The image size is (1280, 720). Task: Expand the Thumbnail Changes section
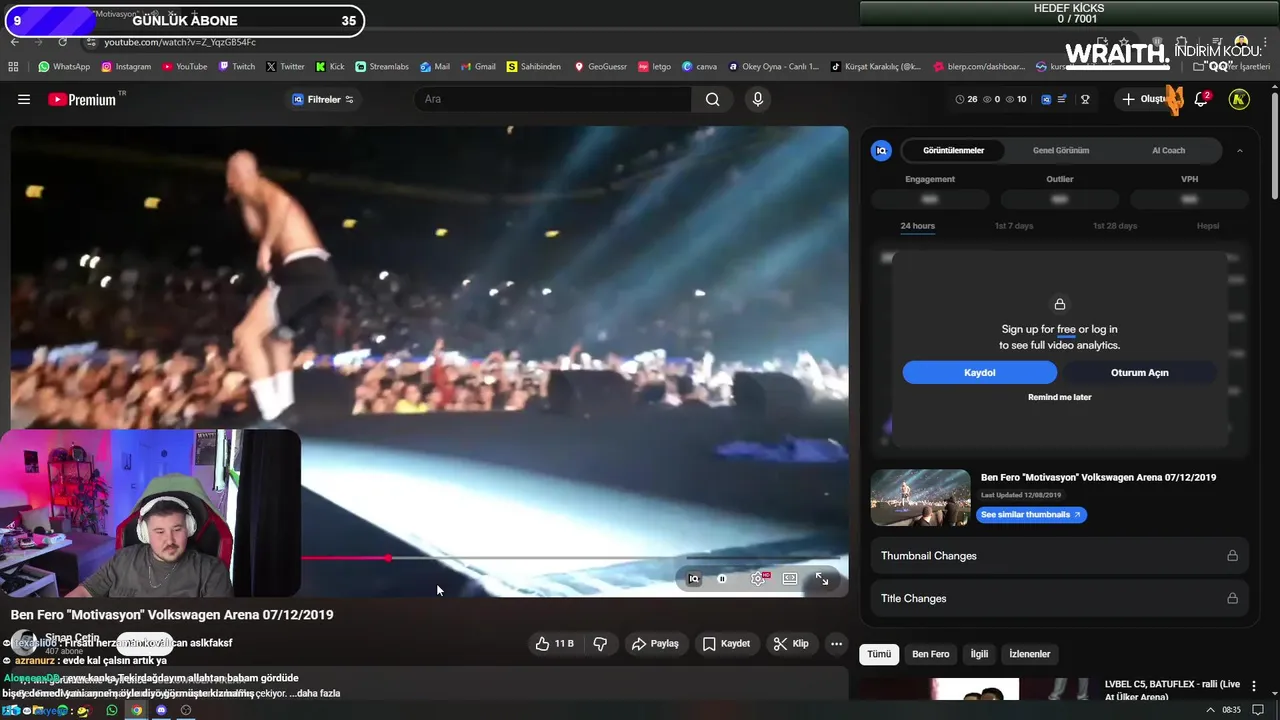[x=1059, y=556]
